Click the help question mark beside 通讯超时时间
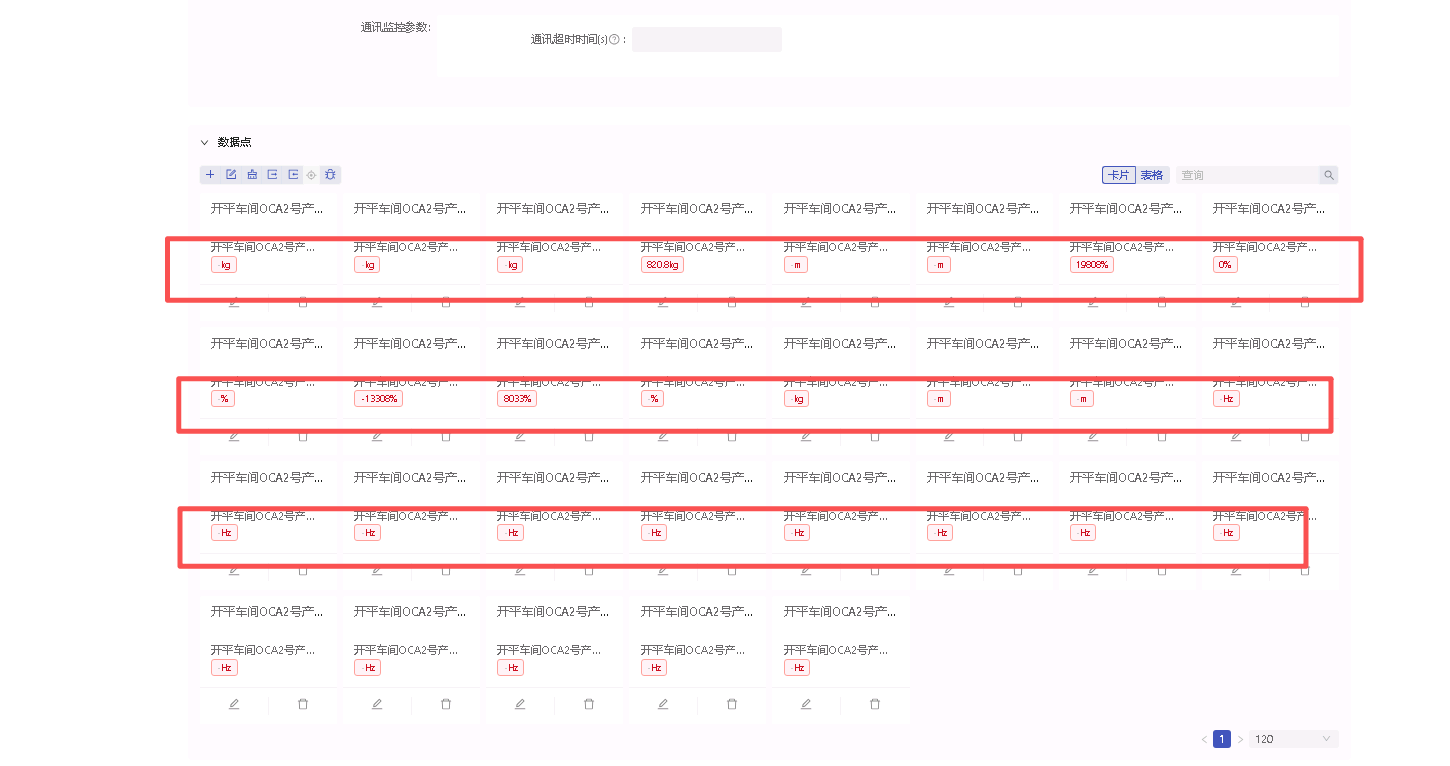 (x=614, y=40)
